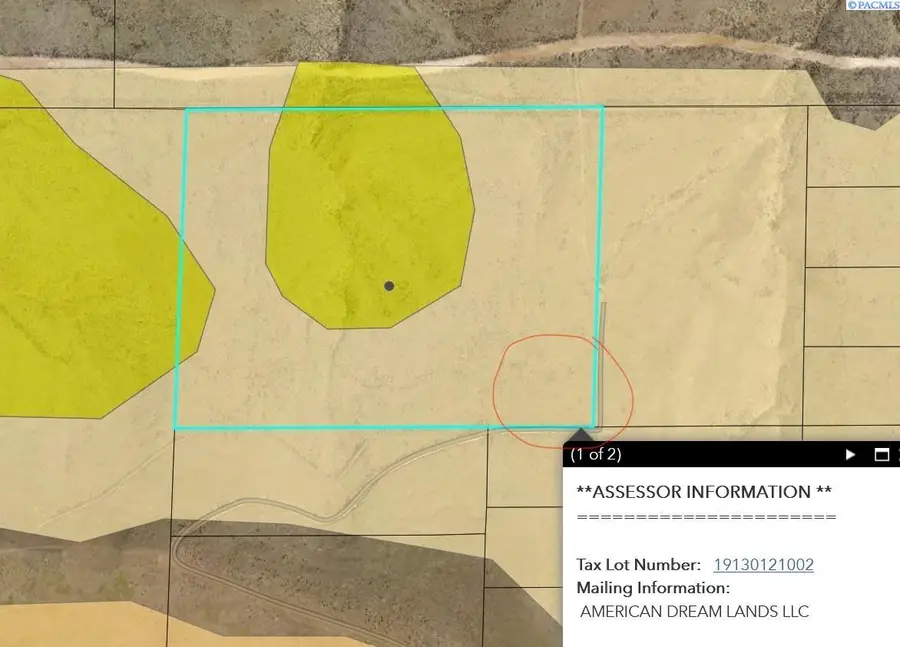The height and width of the screenshot is (647, 900).
Task: Advance to the next assessor record with the arrow
Action: (850, 454)
